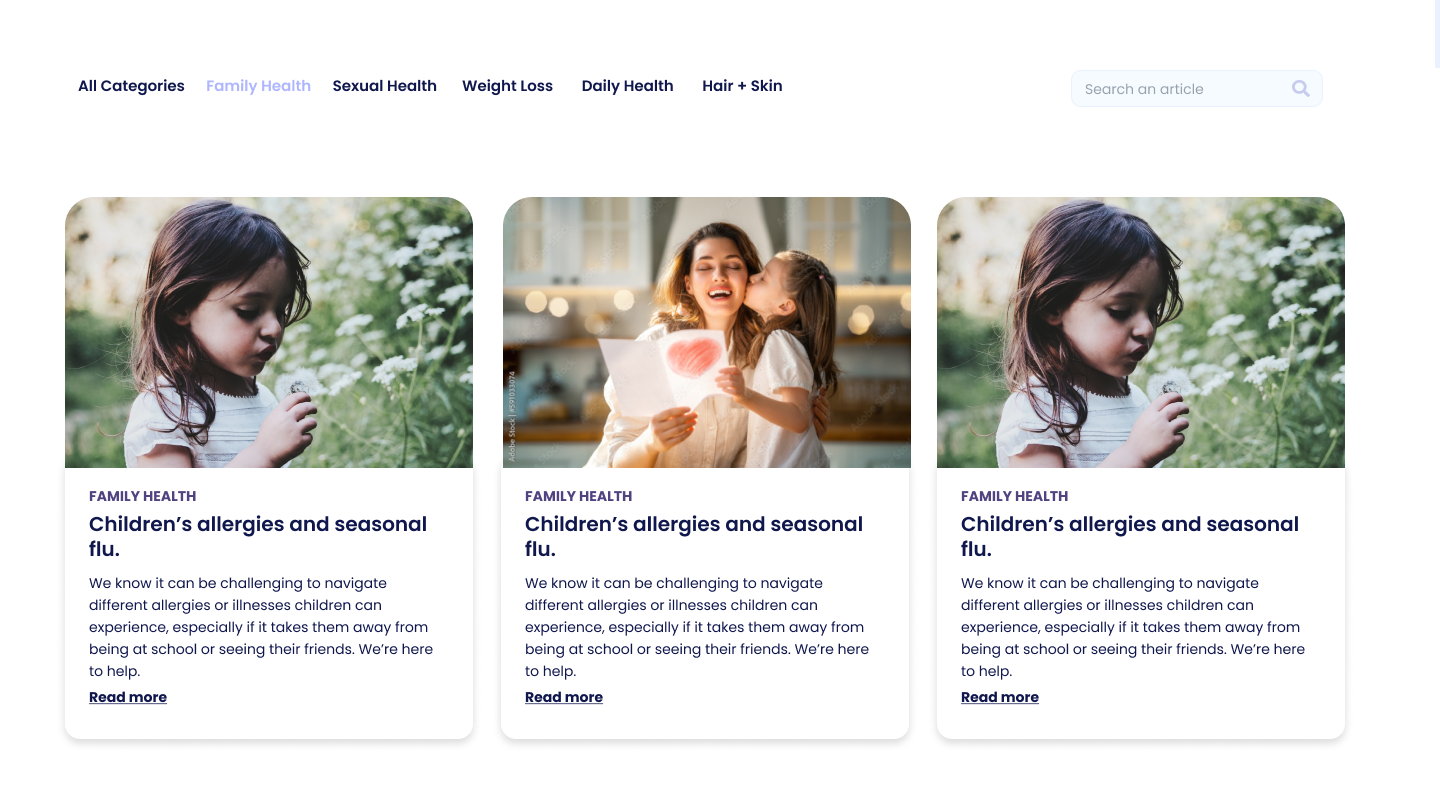The width and height of the screenshot is (1440, 810).
Task: Focus the Search an article field
Action: [1196, 89]
